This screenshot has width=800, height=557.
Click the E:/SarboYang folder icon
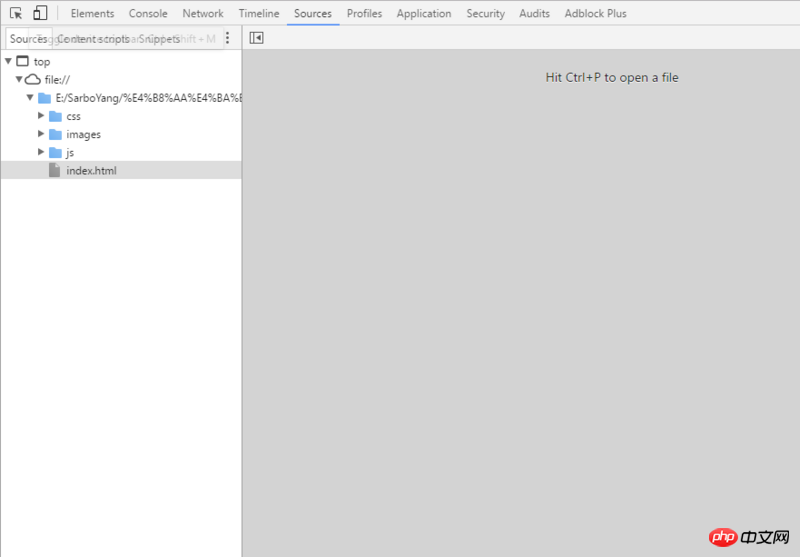44,97
